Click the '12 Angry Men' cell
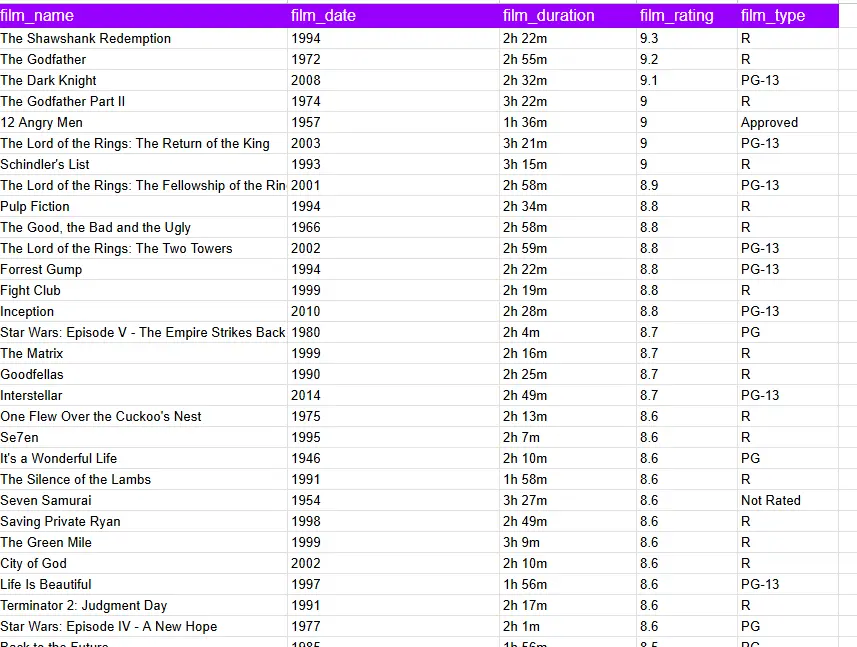Viewport: 857px width, 647px height. pos(143,122)
